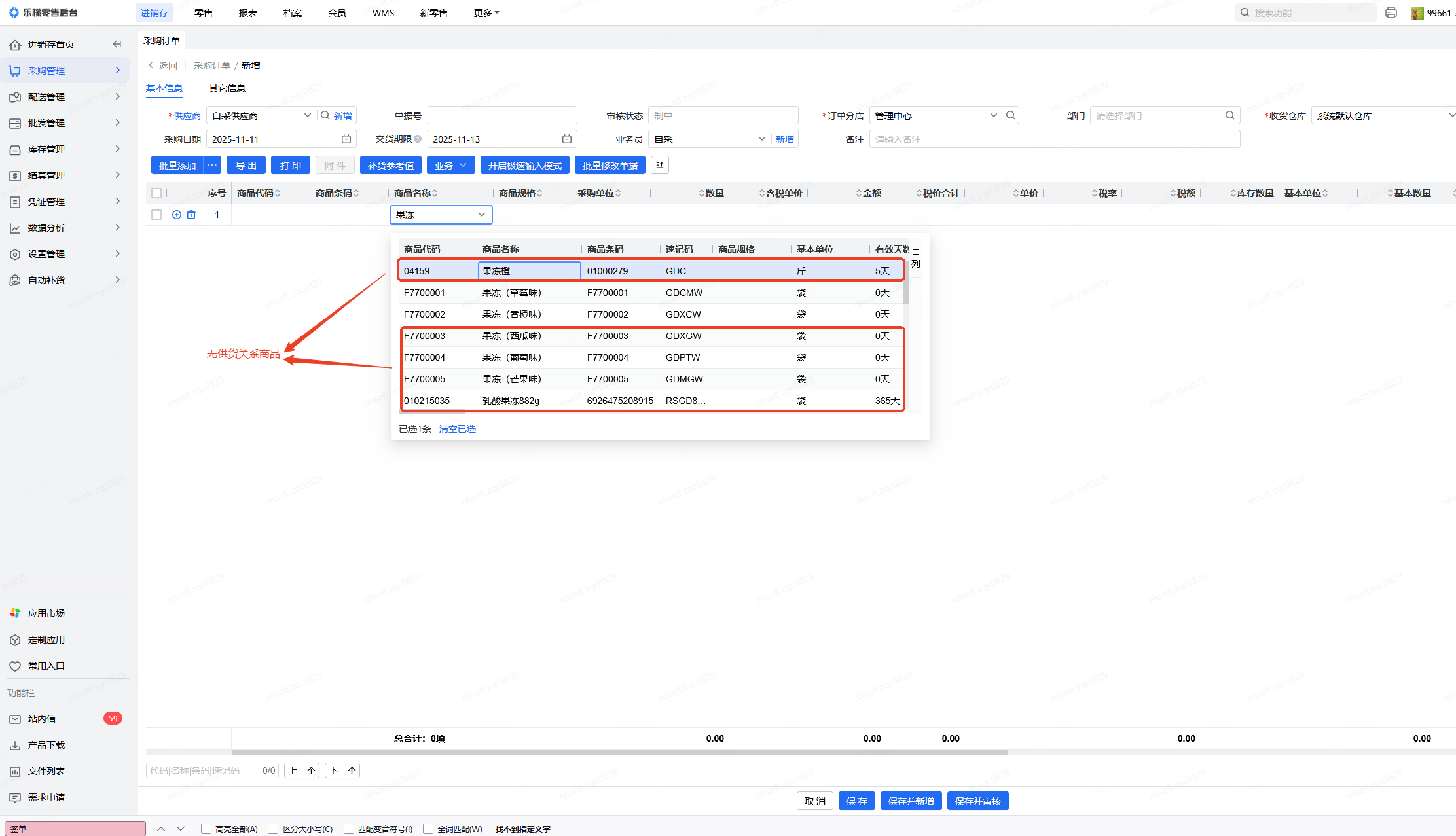The image size is (1456, 836).
Task: Click the trash delete icon in row 1
Action: 191,215
